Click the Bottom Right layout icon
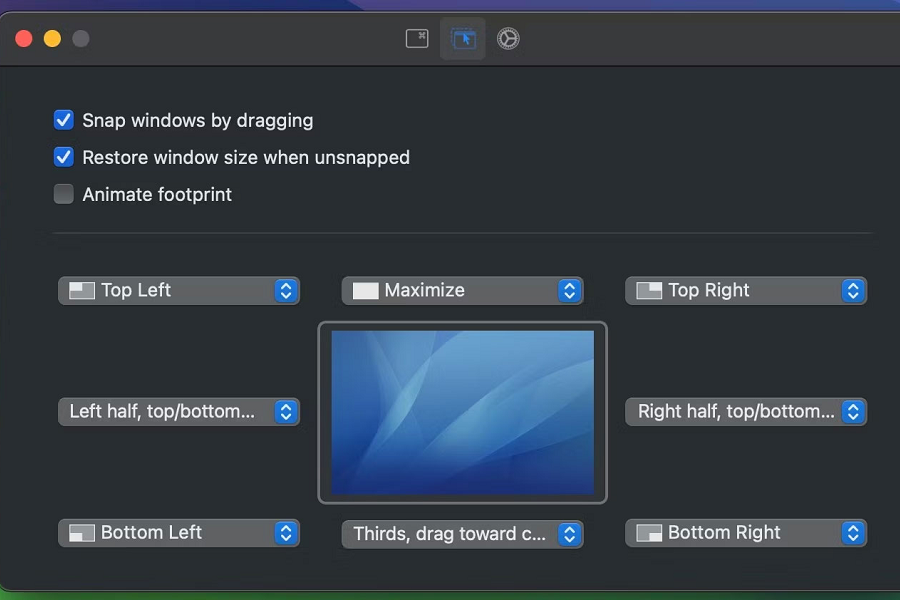Viewport: 900px width, 600px height. pyautogui.click(x=650, y=533)
